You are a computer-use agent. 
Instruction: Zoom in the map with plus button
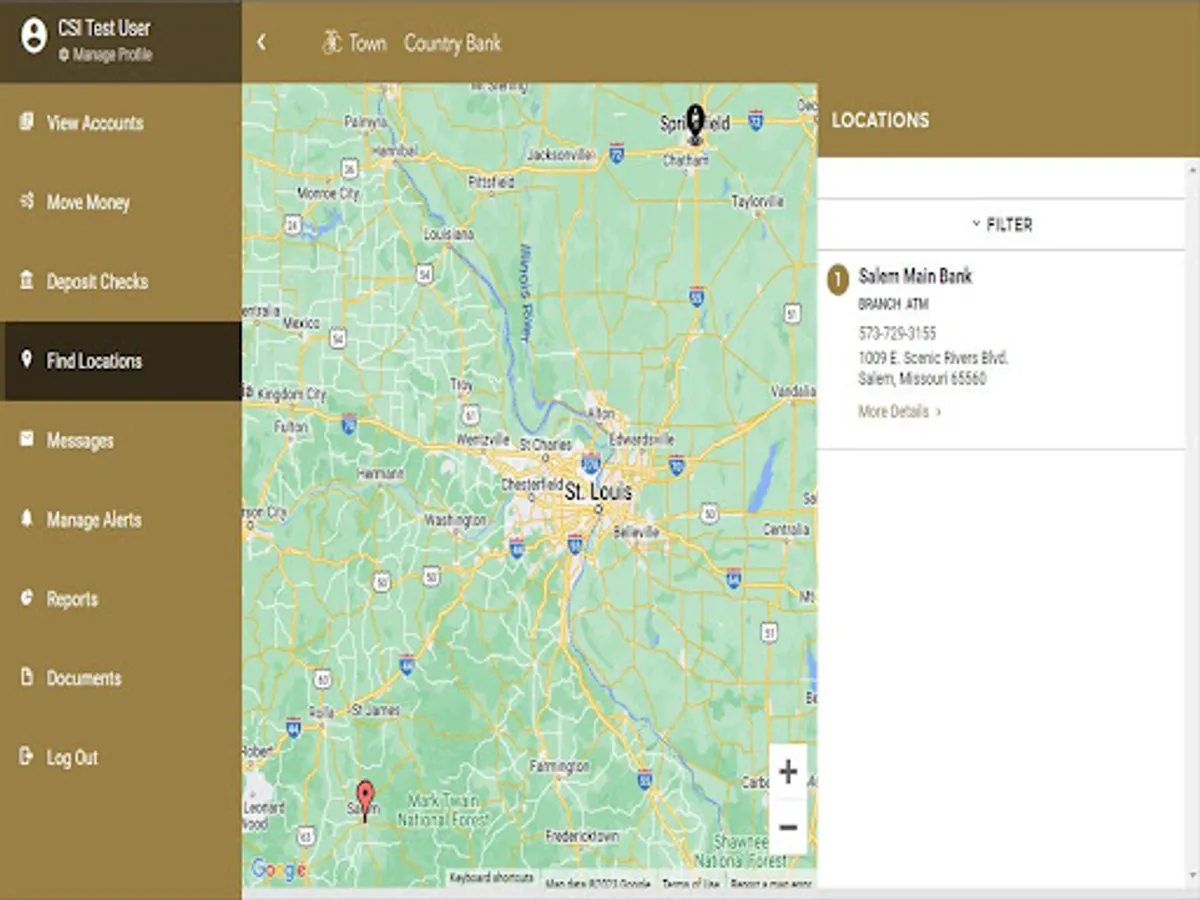[788, 771]
